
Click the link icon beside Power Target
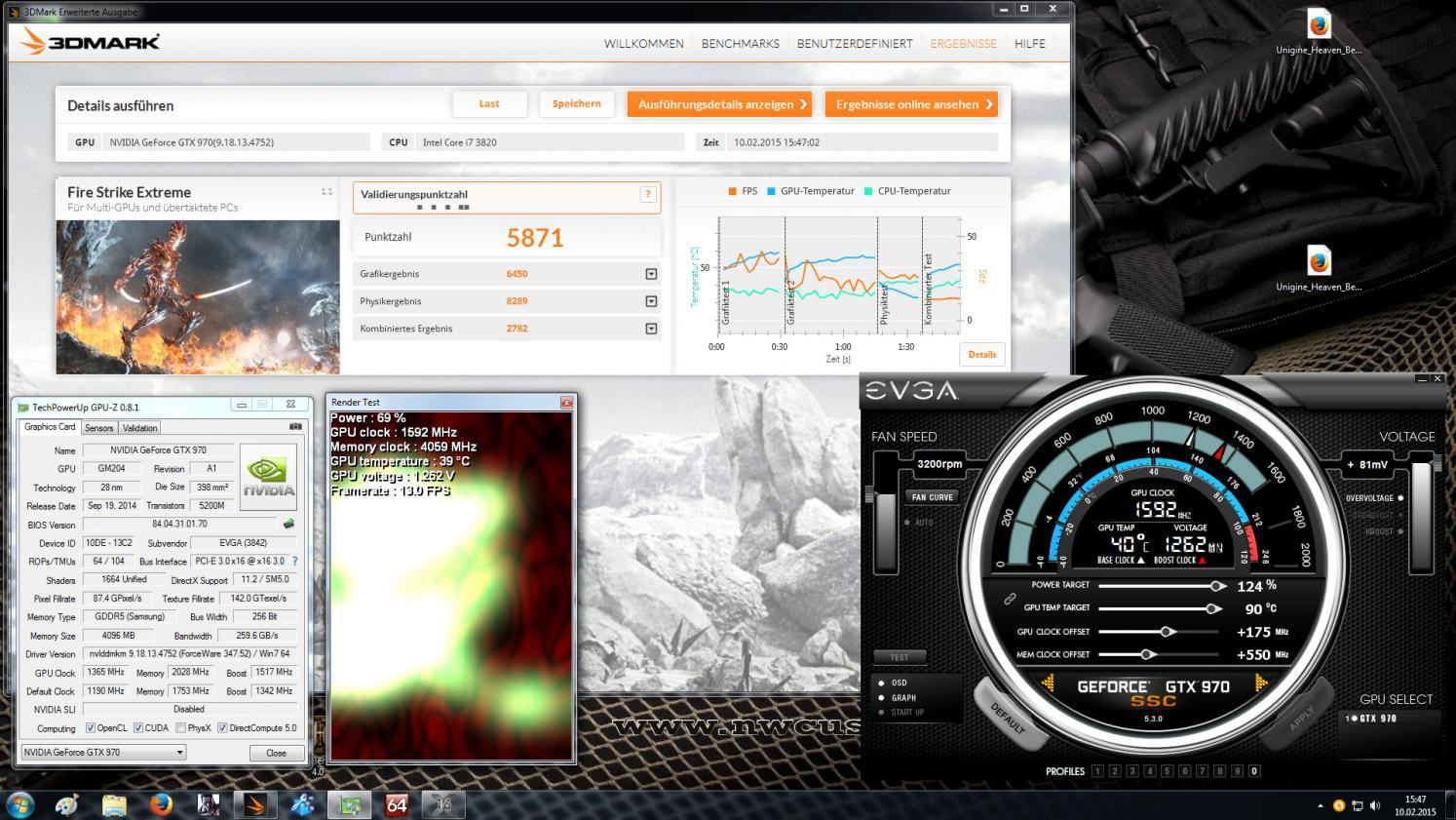point(1011,600)
